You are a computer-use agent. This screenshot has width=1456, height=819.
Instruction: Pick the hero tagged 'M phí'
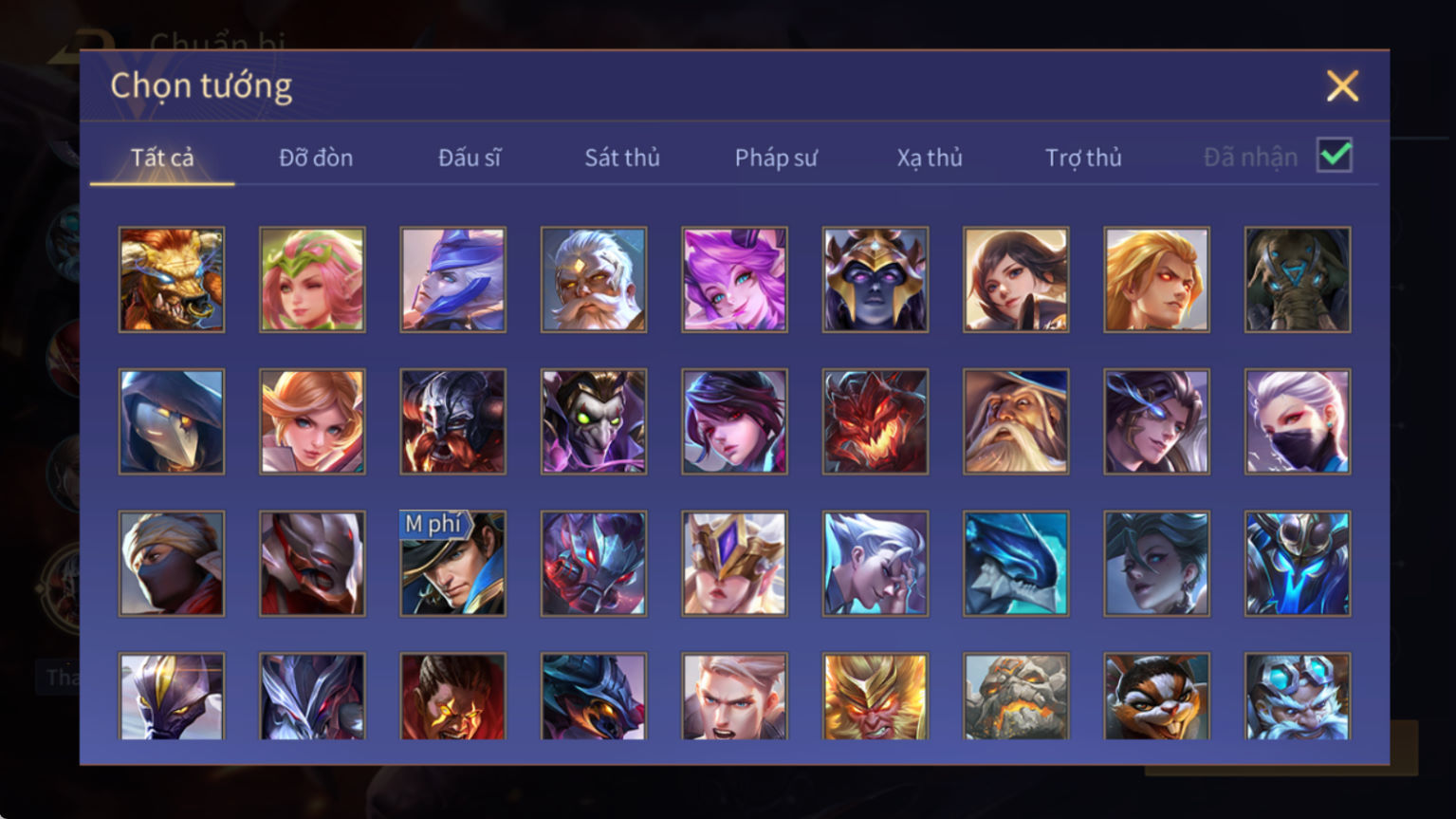452,564
